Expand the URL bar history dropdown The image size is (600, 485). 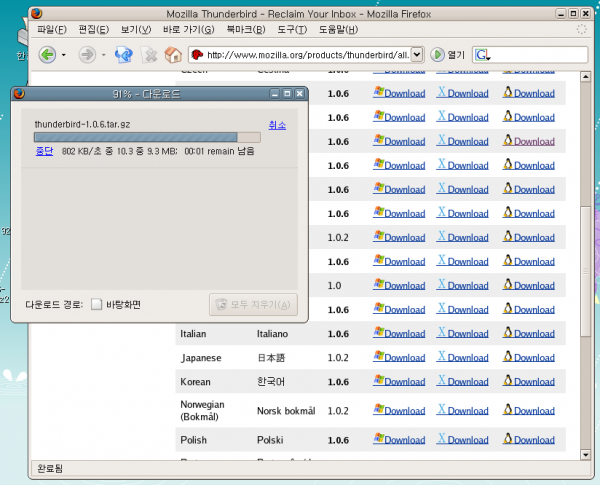point(417,55)
